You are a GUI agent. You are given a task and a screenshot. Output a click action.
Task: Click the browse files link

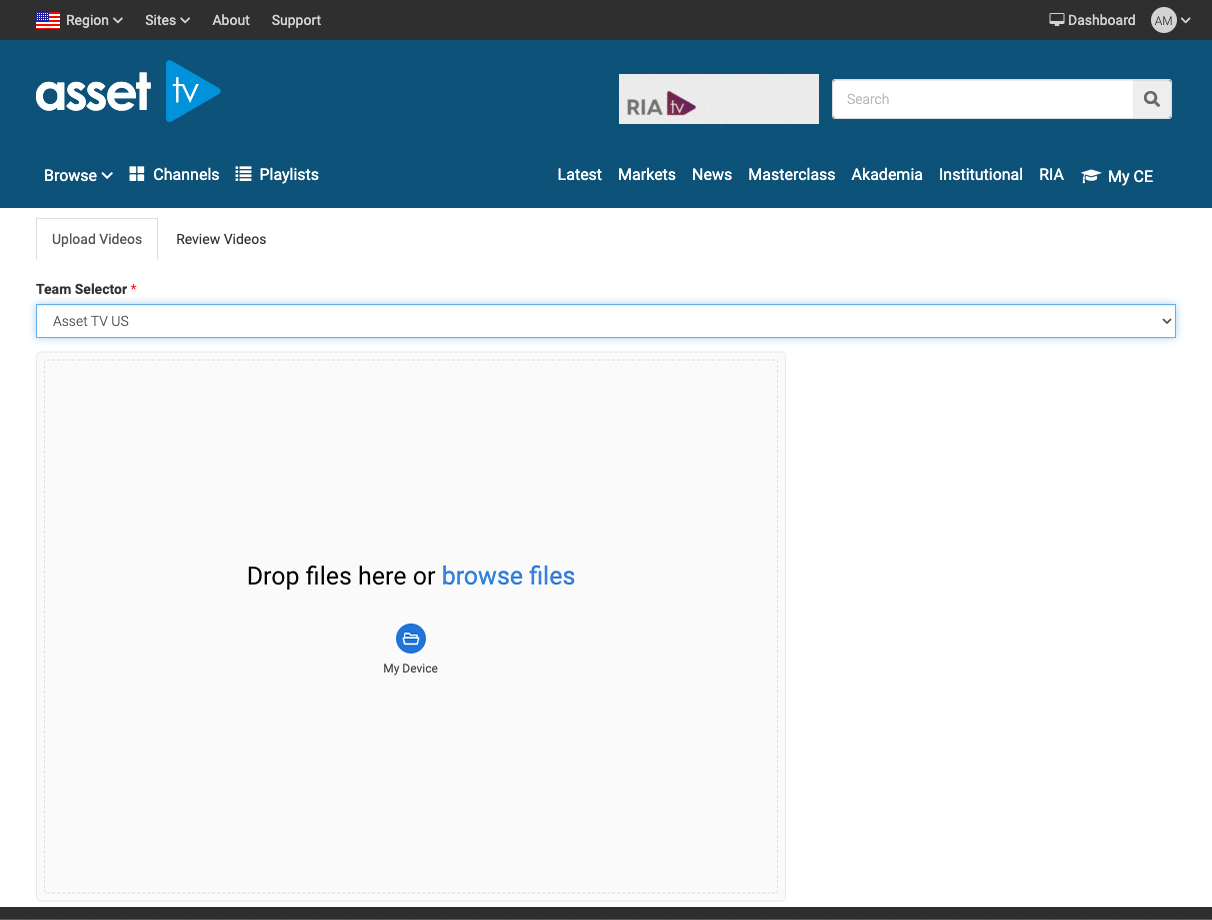coord(508,576)
